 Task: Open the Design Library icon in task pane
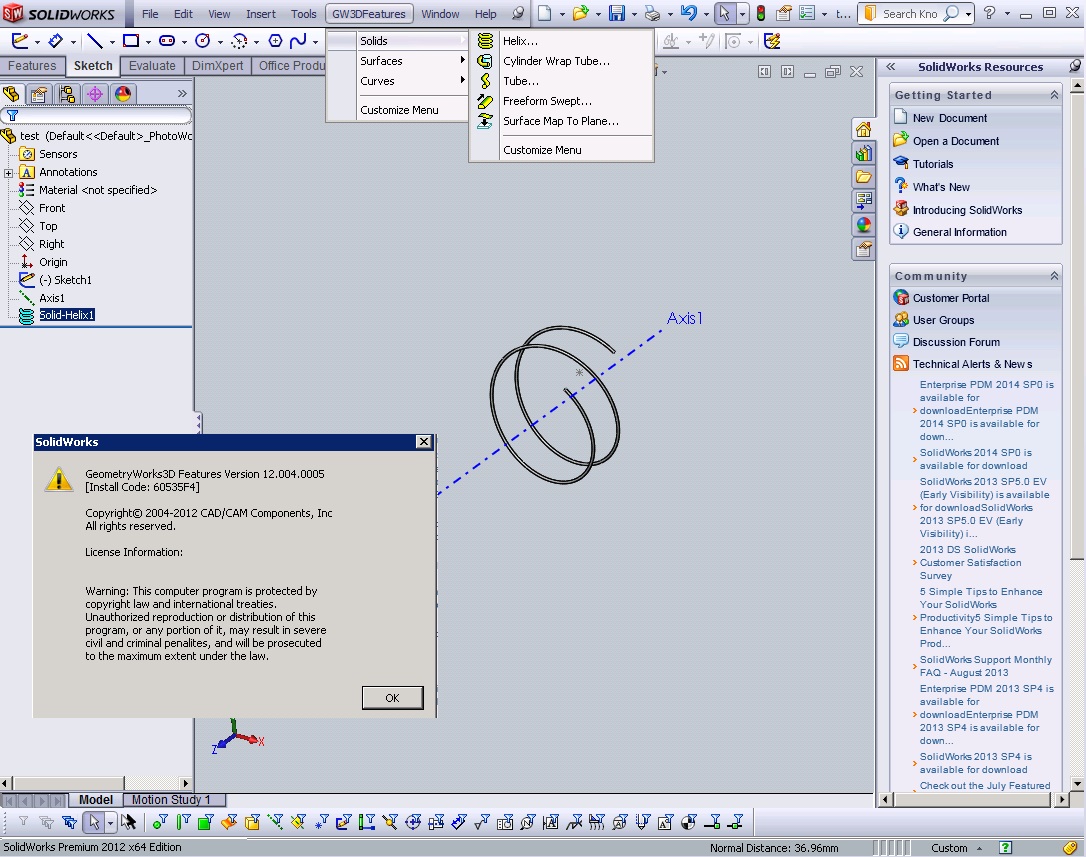pos(863,153)
